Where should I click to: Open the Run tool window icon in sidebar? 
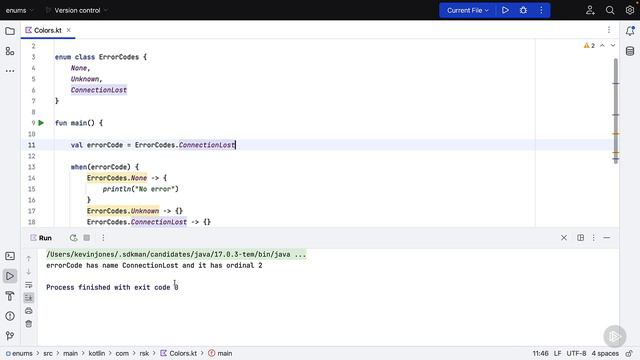pos(10,276)
